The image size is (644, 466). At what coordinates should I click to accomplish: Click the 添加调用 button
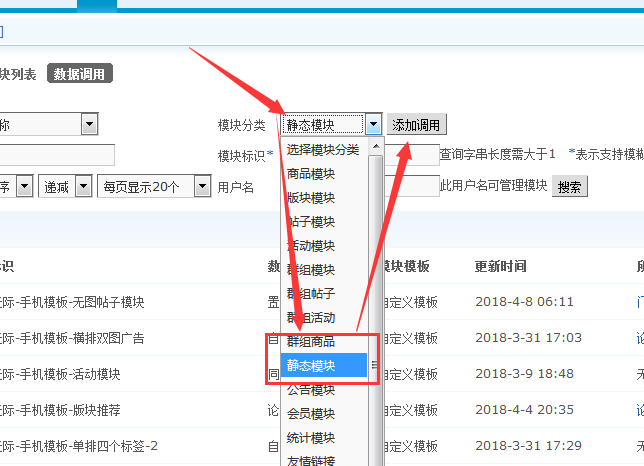[x=416, y=124]
